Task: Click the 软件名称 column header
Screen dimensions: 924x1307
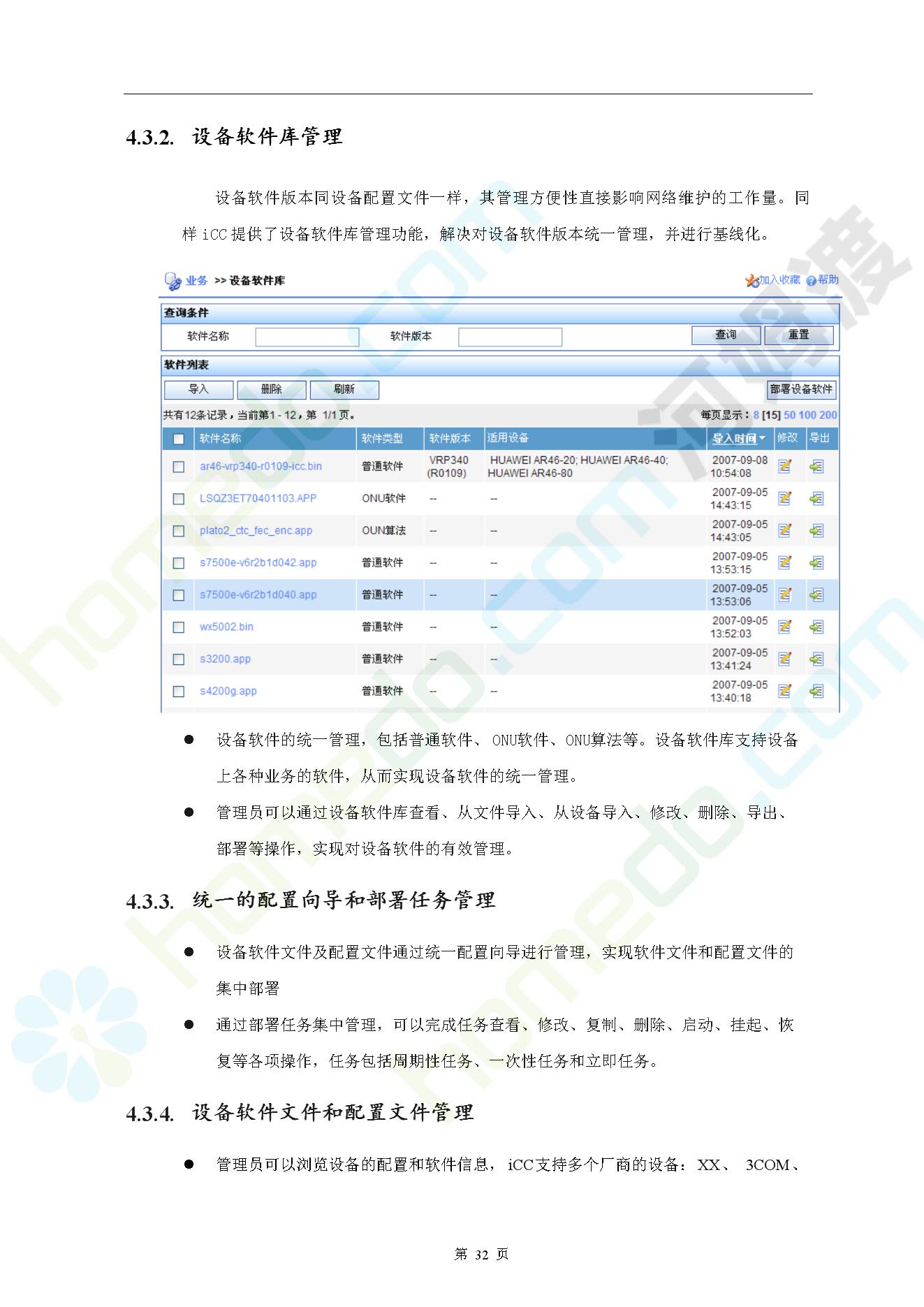Action: [x=220, y=439]
